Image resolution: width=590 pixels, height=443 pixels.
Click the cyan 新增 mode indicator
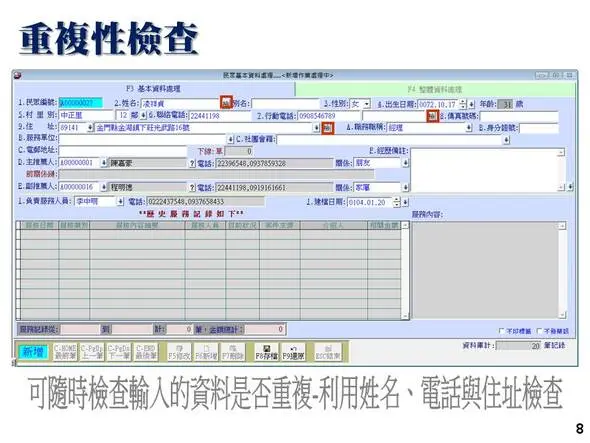coord(33,352)
